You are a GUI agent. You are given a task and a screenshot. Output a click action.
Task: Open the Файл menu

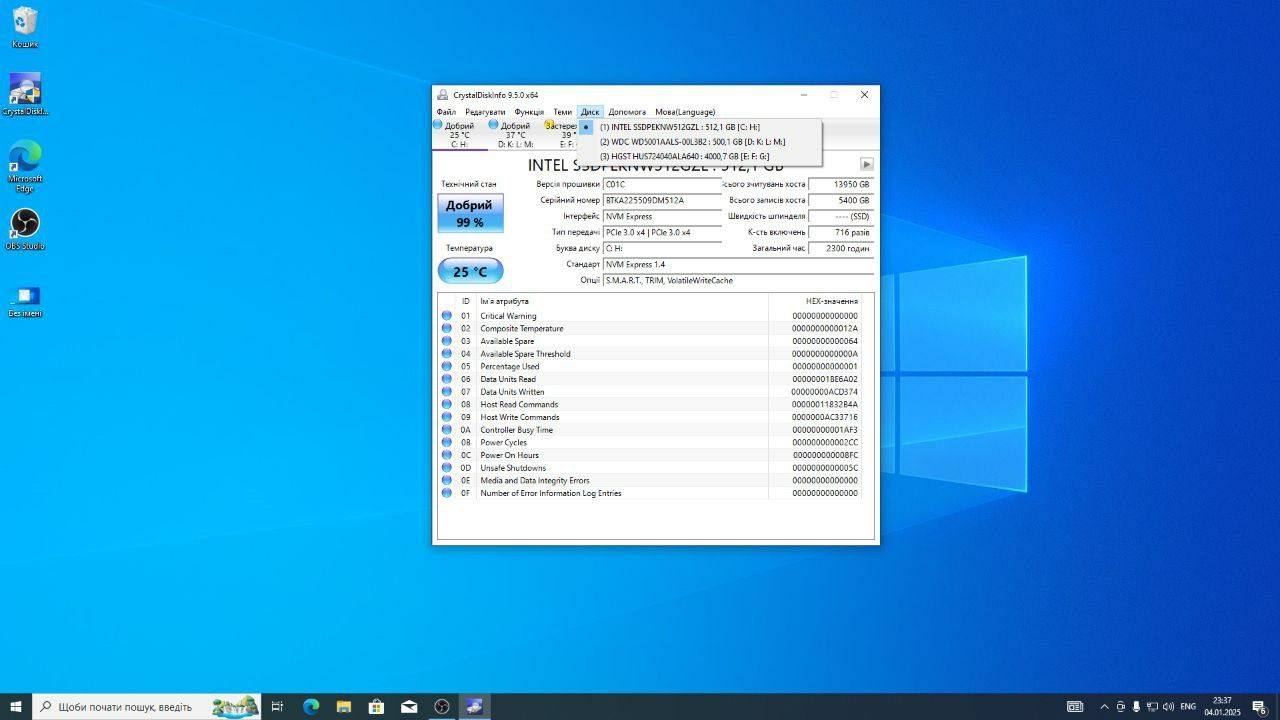click(x=446, y=112)
